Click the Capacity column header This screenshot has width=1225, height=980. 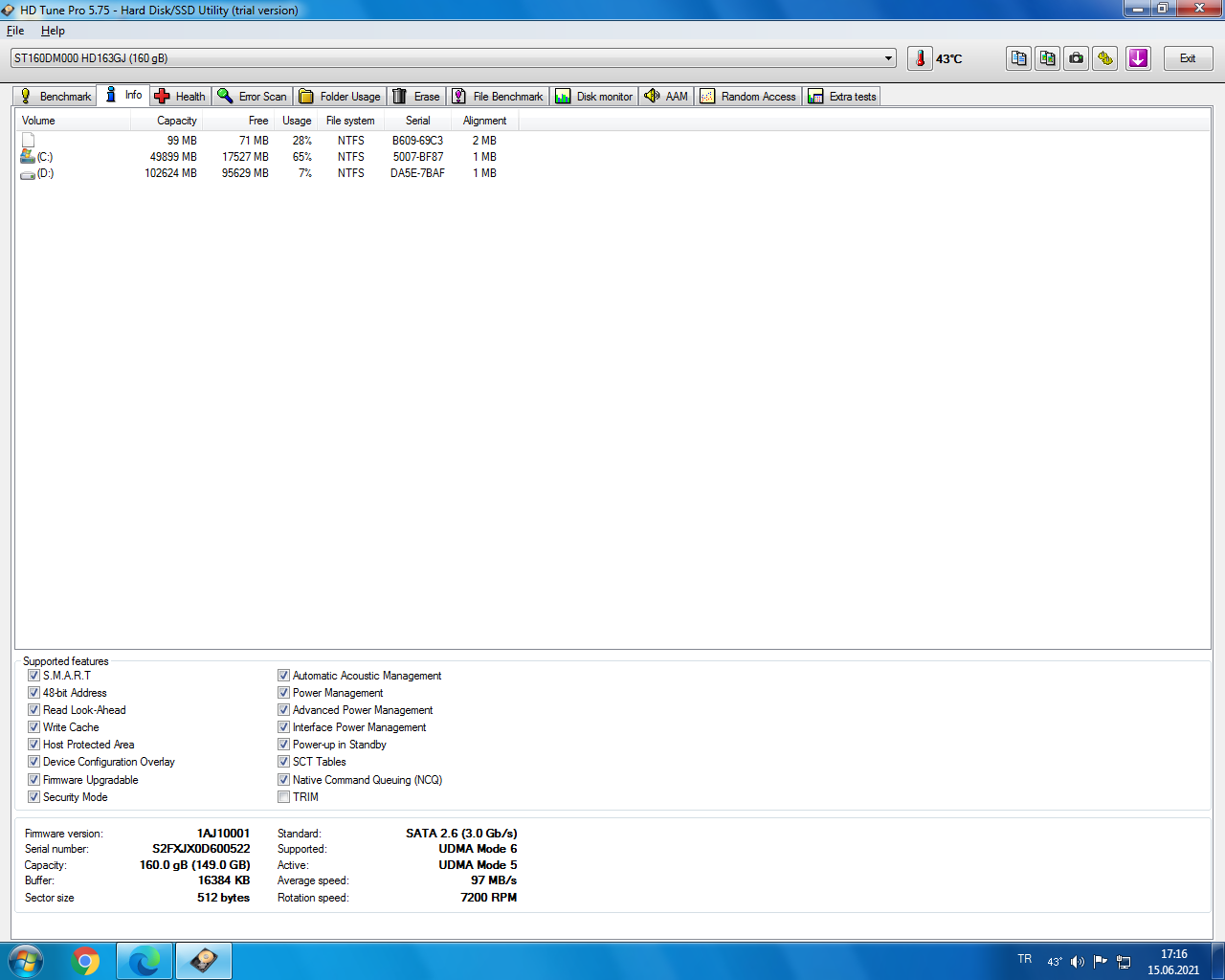pos(167,121)
